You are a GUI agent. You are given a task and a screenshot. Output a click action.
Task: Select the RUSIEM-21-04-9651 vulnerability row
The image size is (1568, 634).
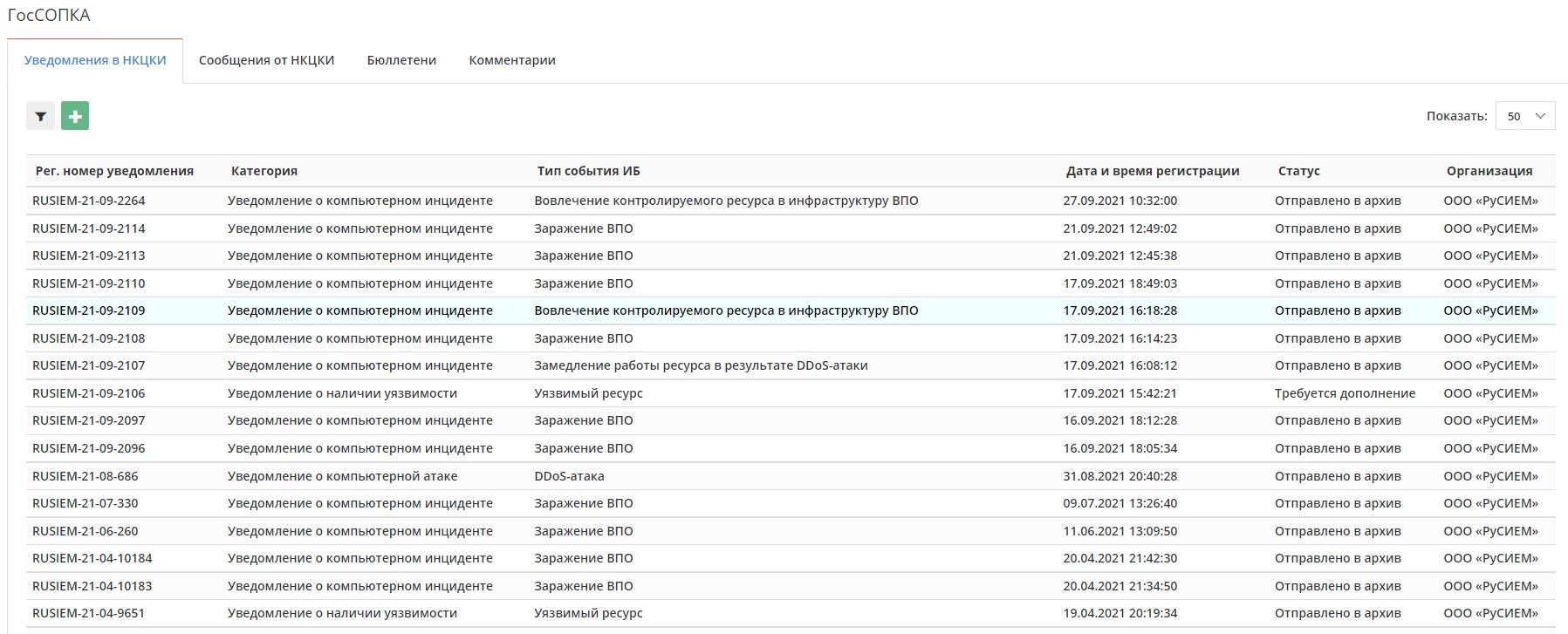click(89, 613)
